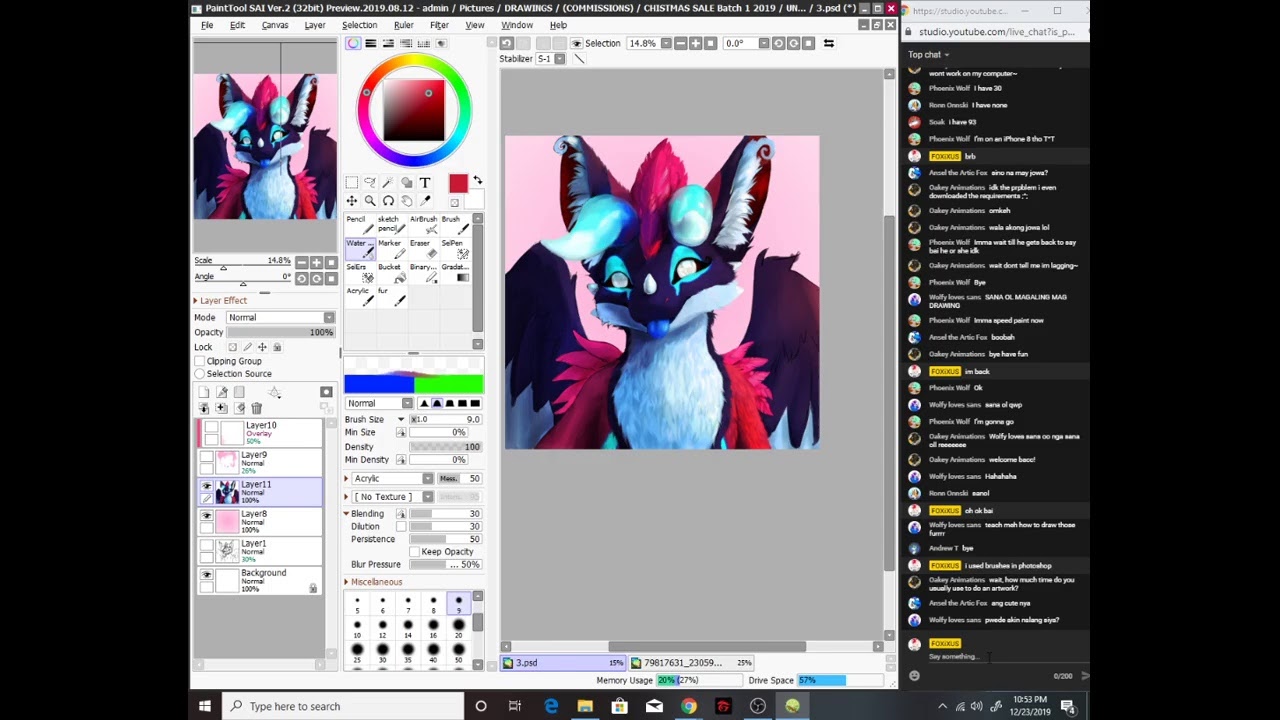
Task: Show the color wheel panel
Action: pos(353,43)
